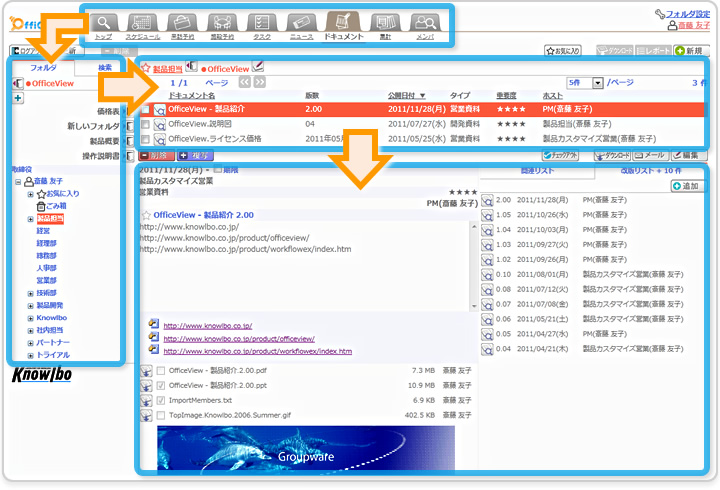Click the お気に入り button in toolbar
Image resolution: width=720 pixels, height=490 pixels.
563,51
